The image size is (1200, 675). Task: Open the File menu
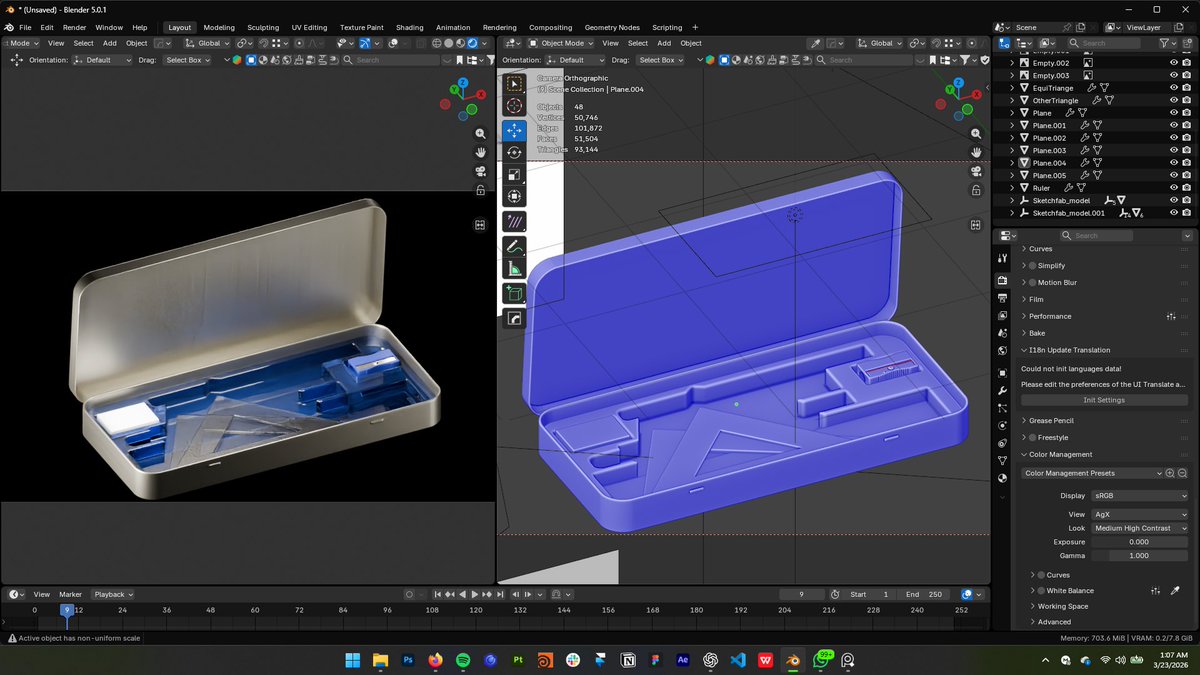tap(25, 28)
